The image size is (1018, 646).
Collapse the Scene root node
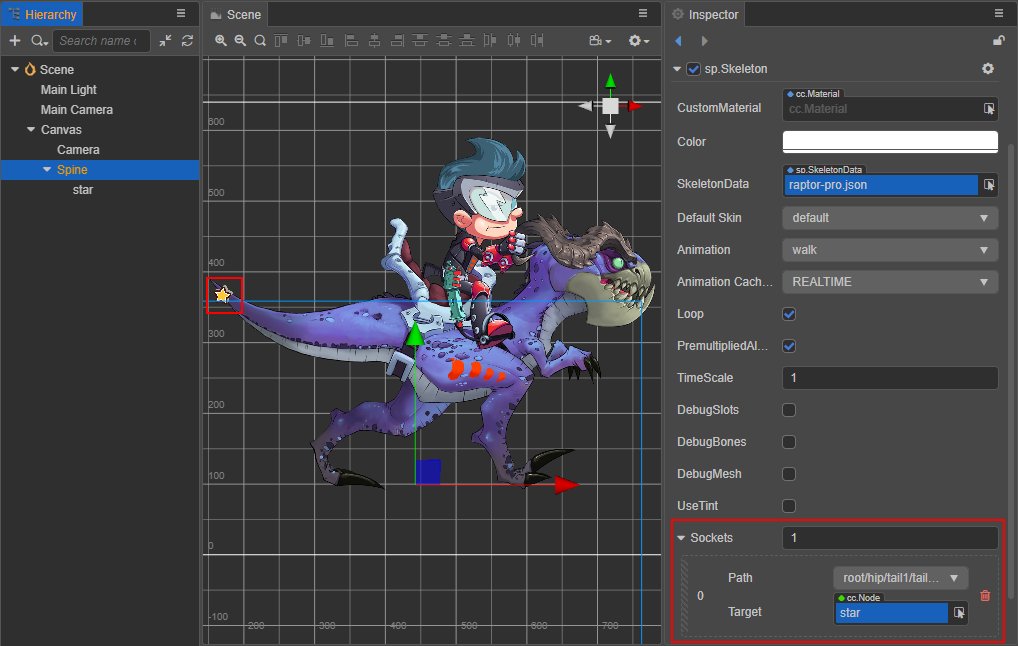tap(15, 69)
